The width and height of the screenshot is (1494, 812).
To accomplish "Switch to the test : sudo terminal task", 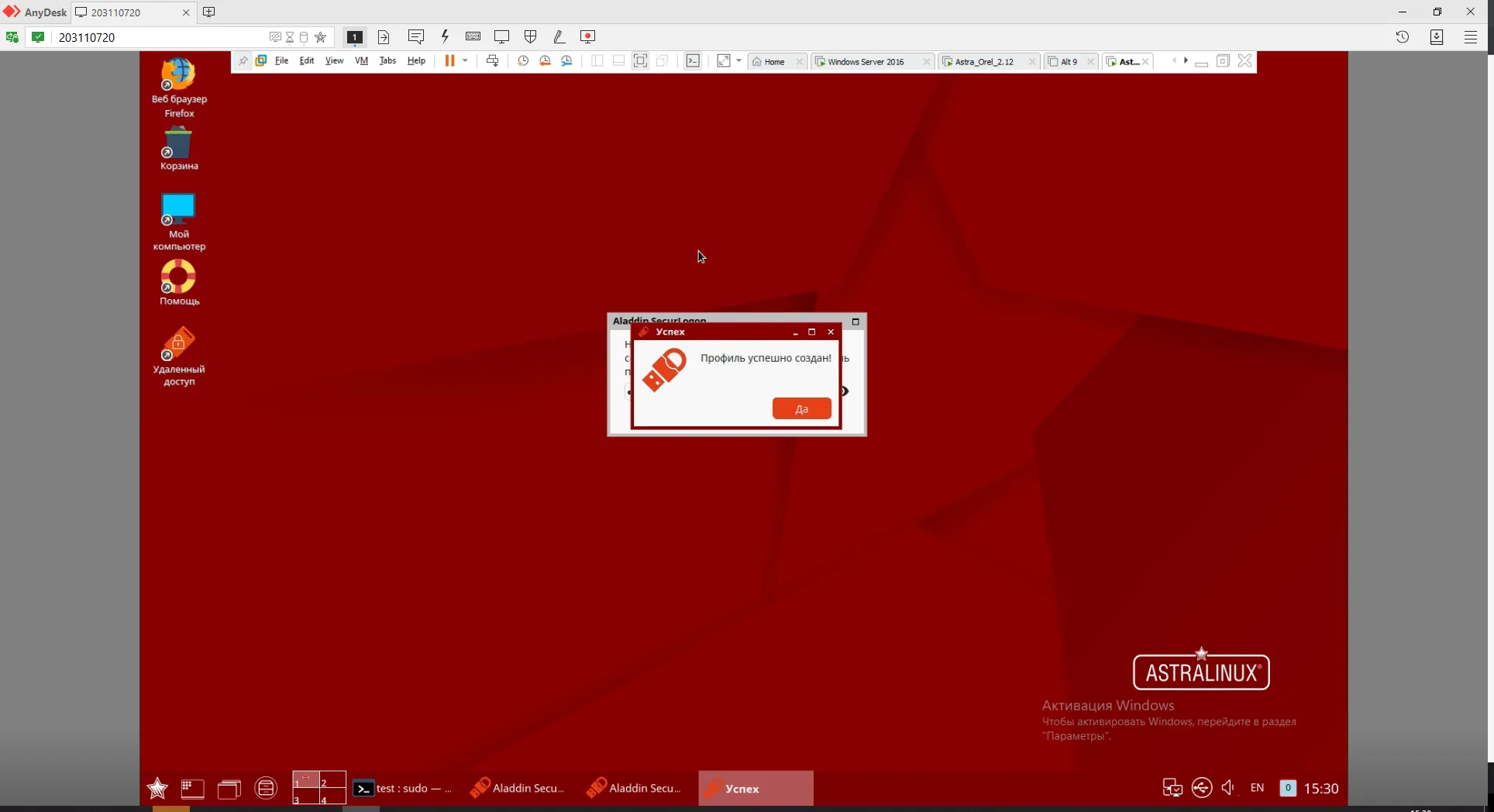I will pyautogui.click(x=403, y=789).
